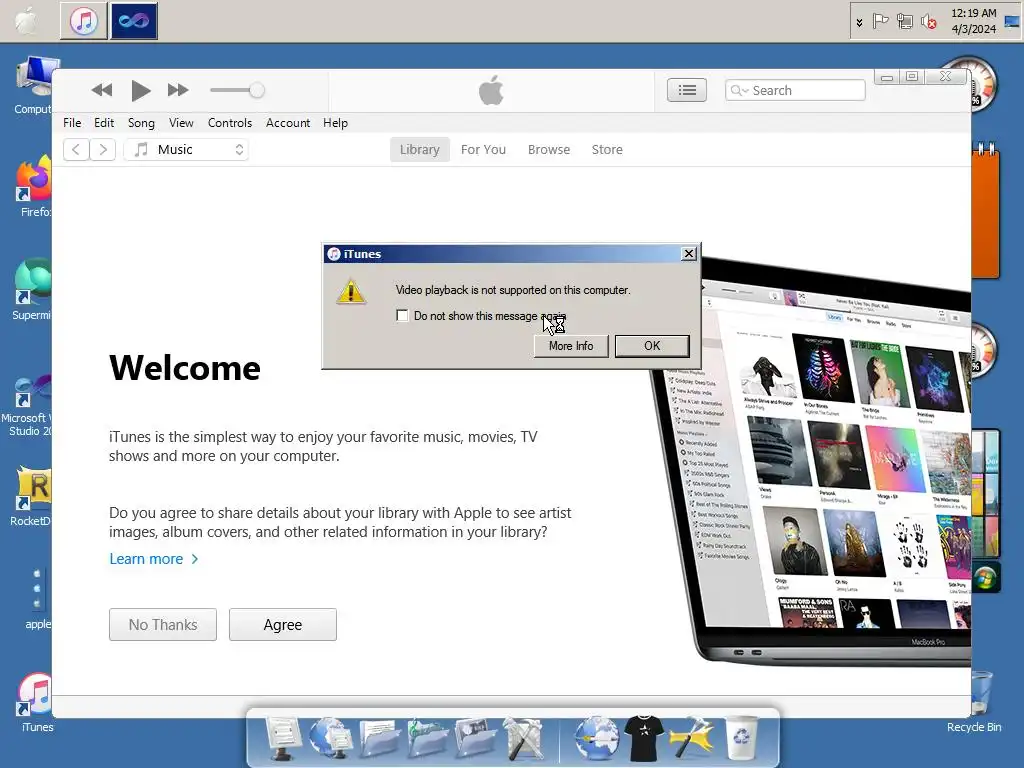Click the recycle bin dock icon
1024x768 pixels.
[x=741, y=739]
